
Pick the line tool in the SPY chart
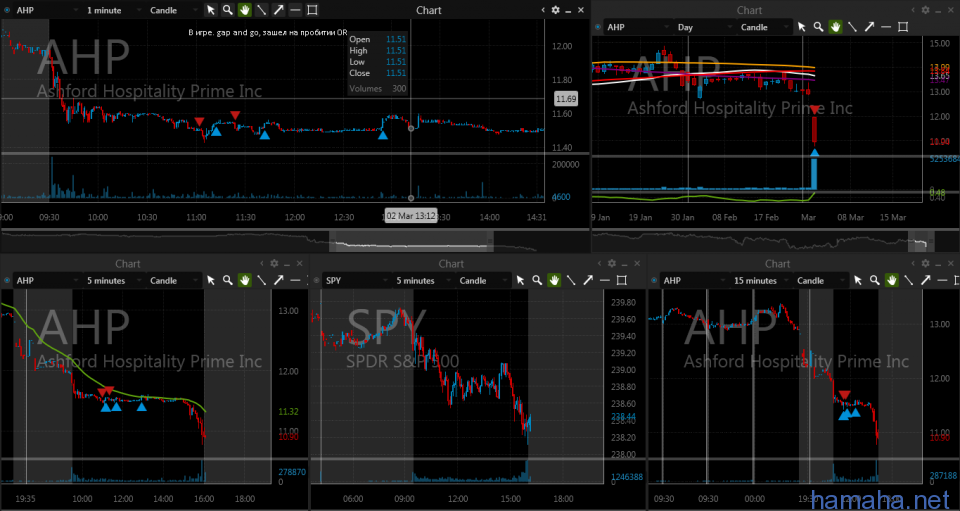point(571,280)
